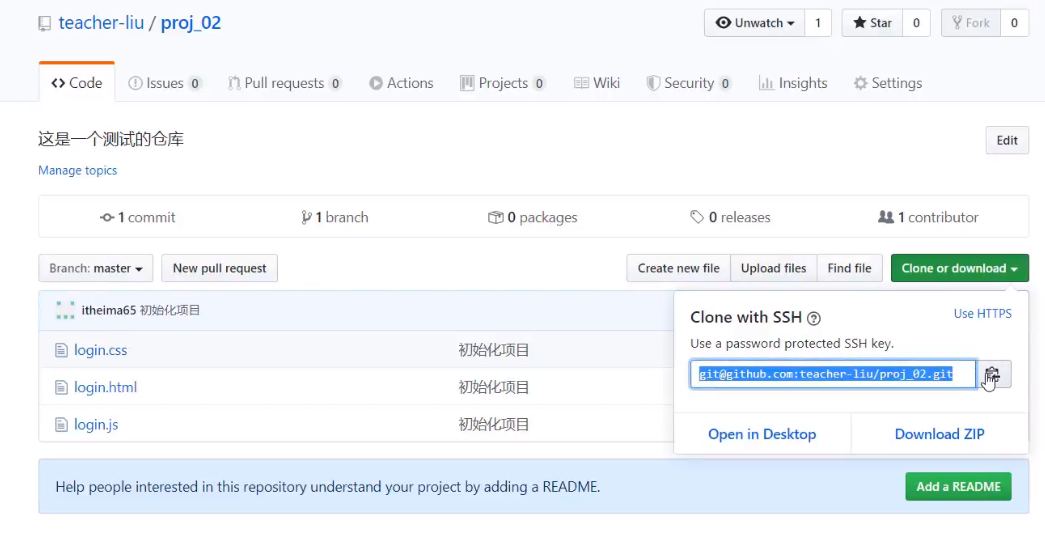Viewport: 1045px width, 533px height.
Task: Click the SSH clone URL input field
Action: [833, 374]
